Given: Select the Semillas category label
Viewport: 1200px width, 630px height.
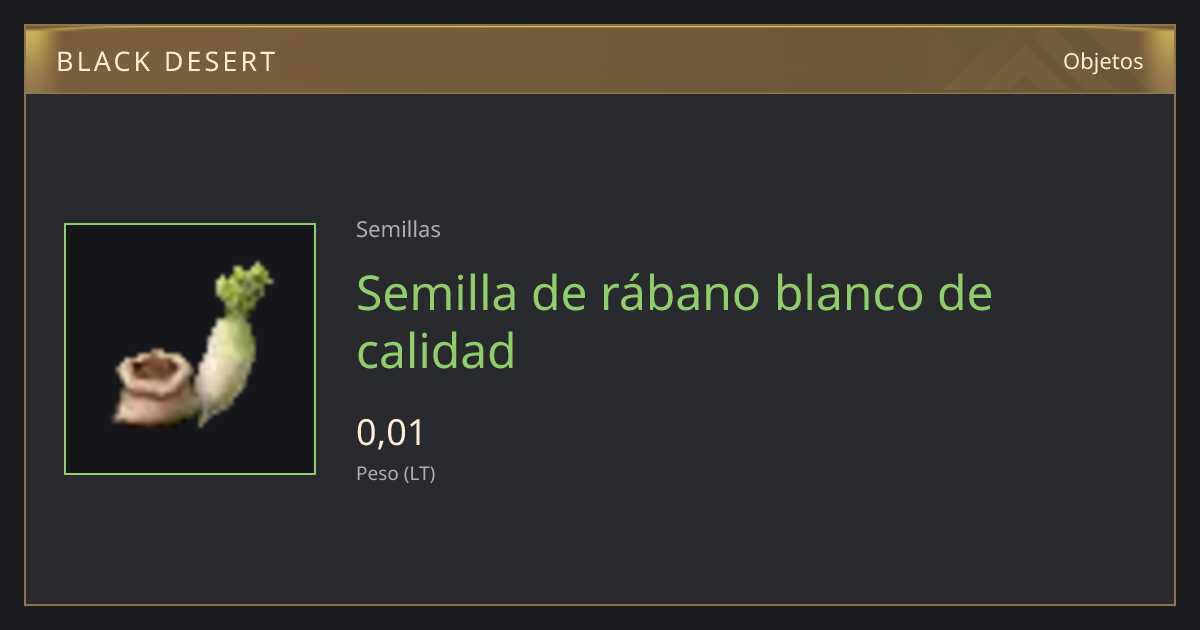Looking at the screenshot, I should tap(398, 230).
